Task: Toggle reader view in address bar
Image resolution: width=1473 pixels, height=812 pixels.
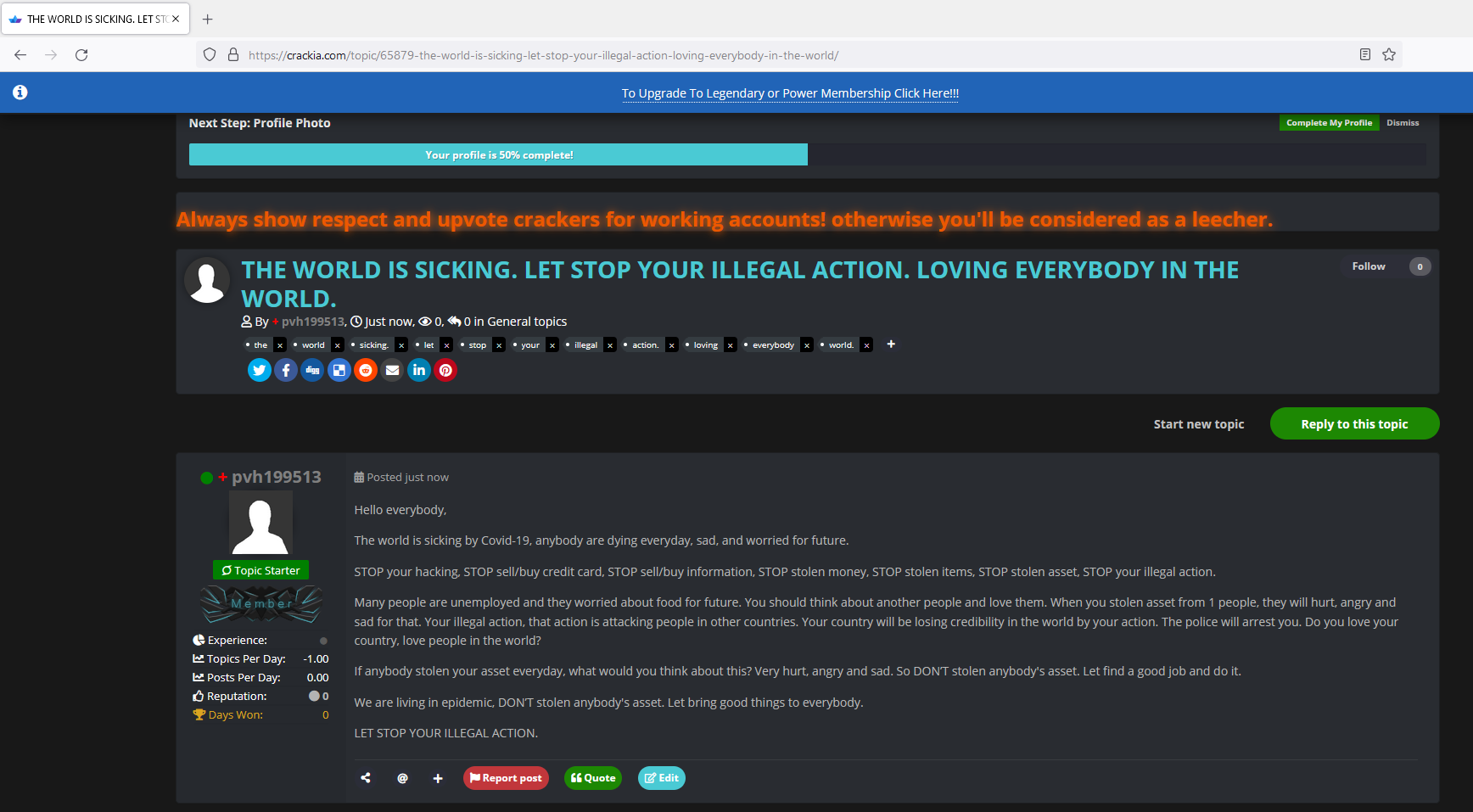Action: pyautogui.click(x=1365, y=55)
